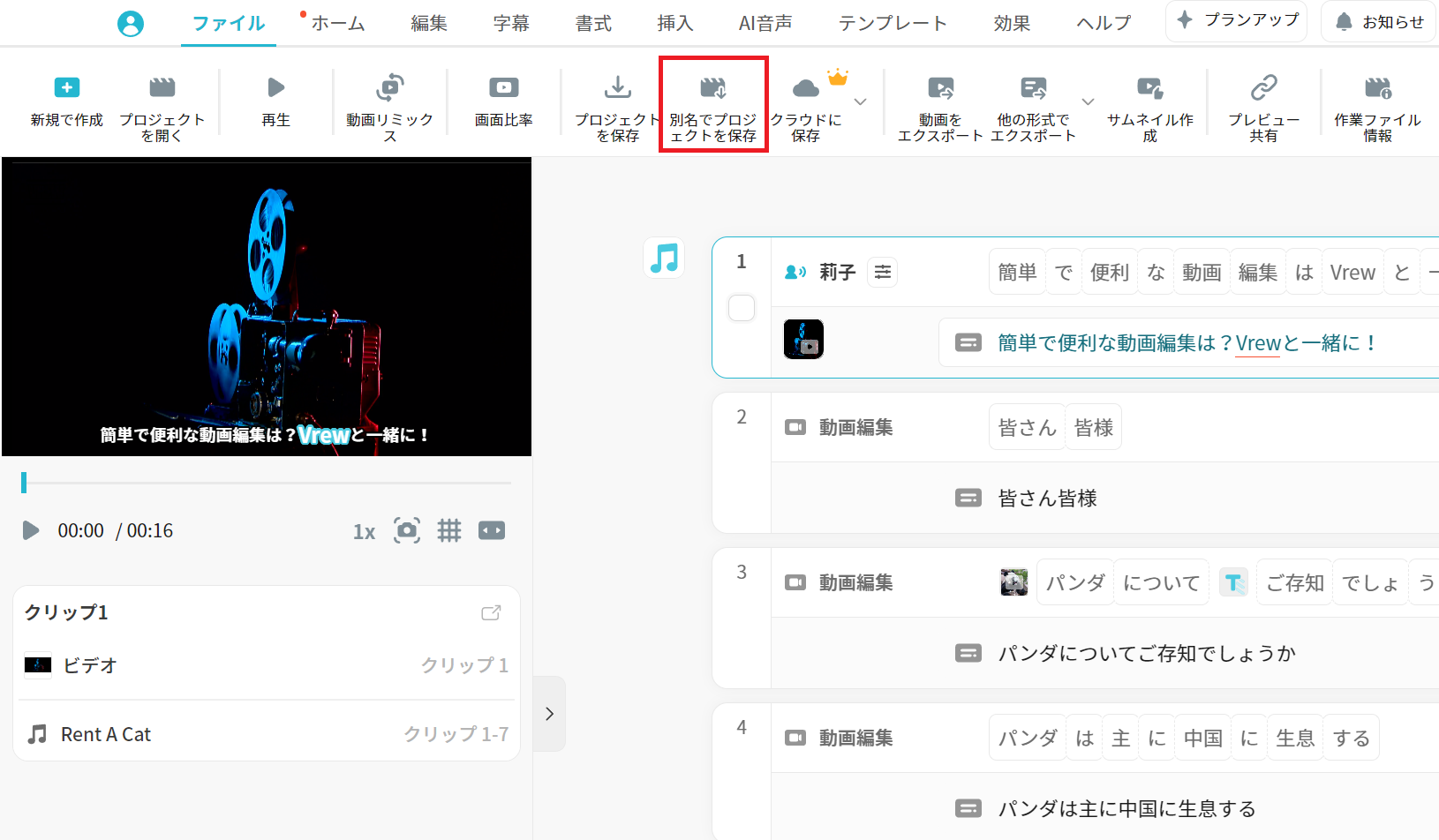Open 作業ファイル情報

(1377, 109)
